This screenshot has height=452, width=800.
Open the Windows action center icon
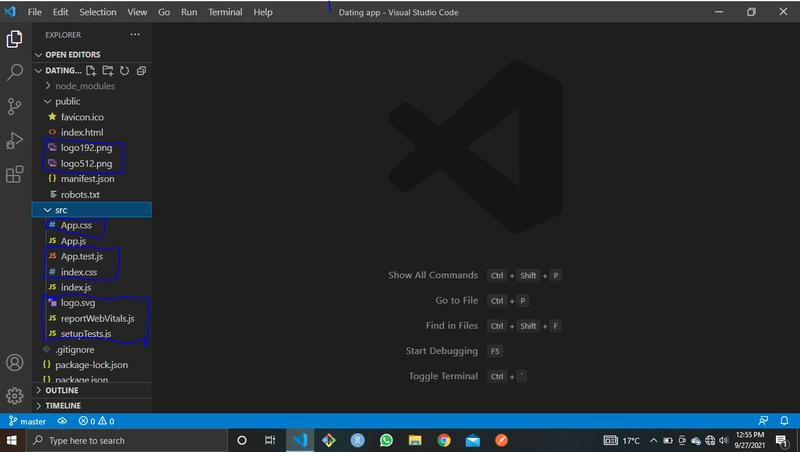[x=781, y=440]
